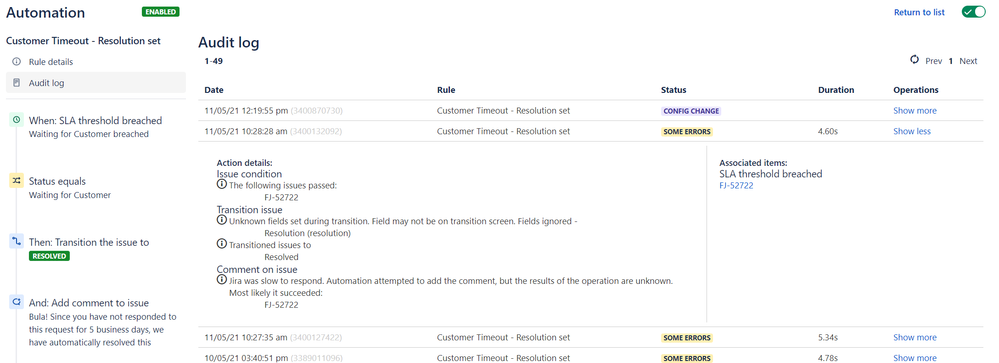This screenshot has height=363, width=999.
Task: Click the green RESOLVED status badge
Action: 49,256
